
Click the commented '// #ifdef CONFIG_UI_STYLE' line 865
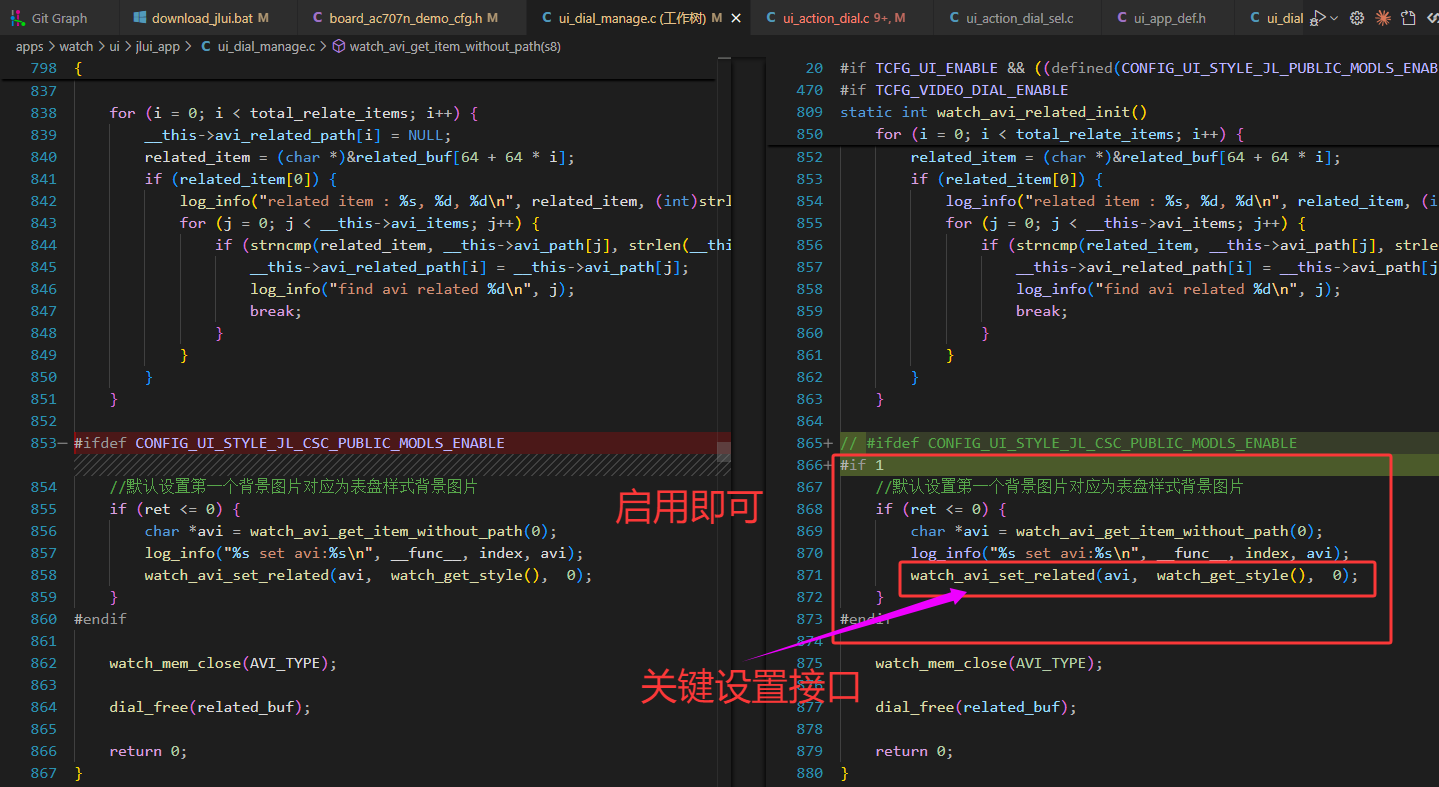pos(1068,443)
